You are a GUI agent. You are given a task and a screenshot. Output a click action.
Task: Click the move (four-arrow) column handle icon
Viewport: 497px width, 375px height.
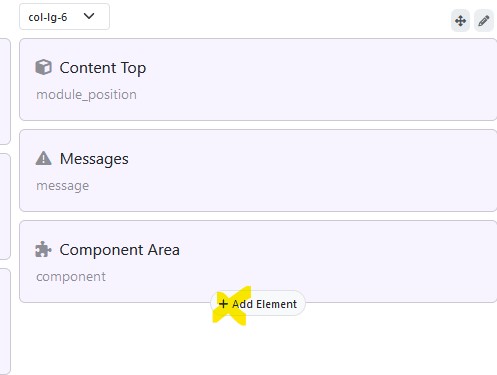(x=460, y=21)
